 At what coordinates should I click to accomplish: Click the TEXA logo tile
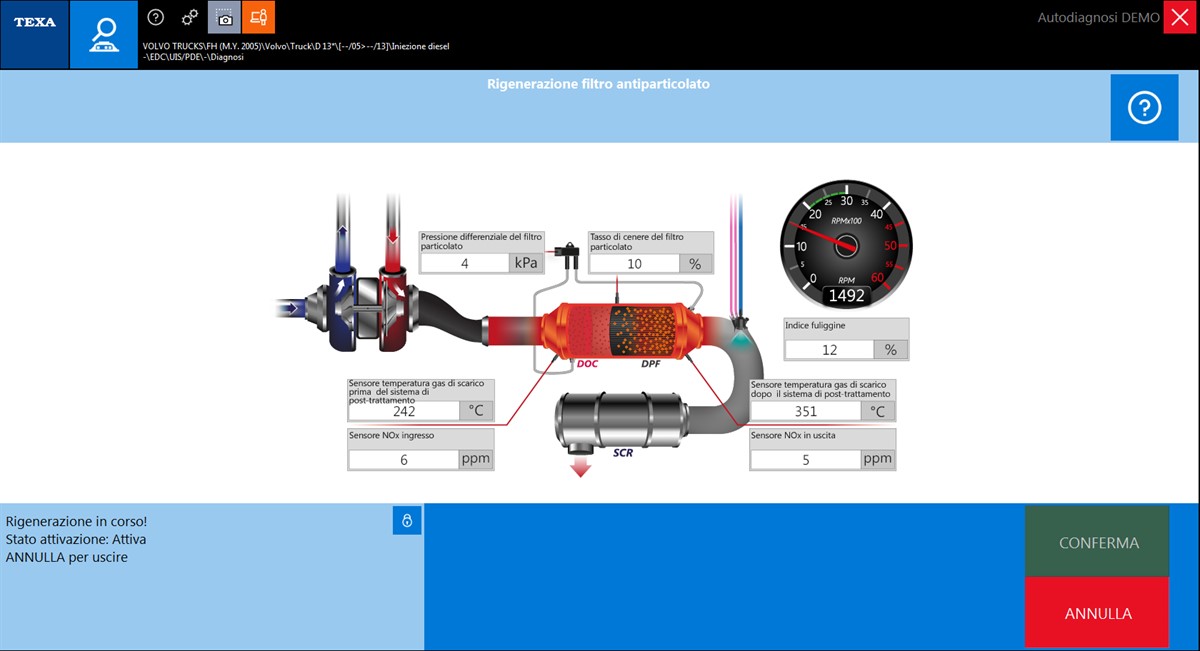(x=34, y=34)
